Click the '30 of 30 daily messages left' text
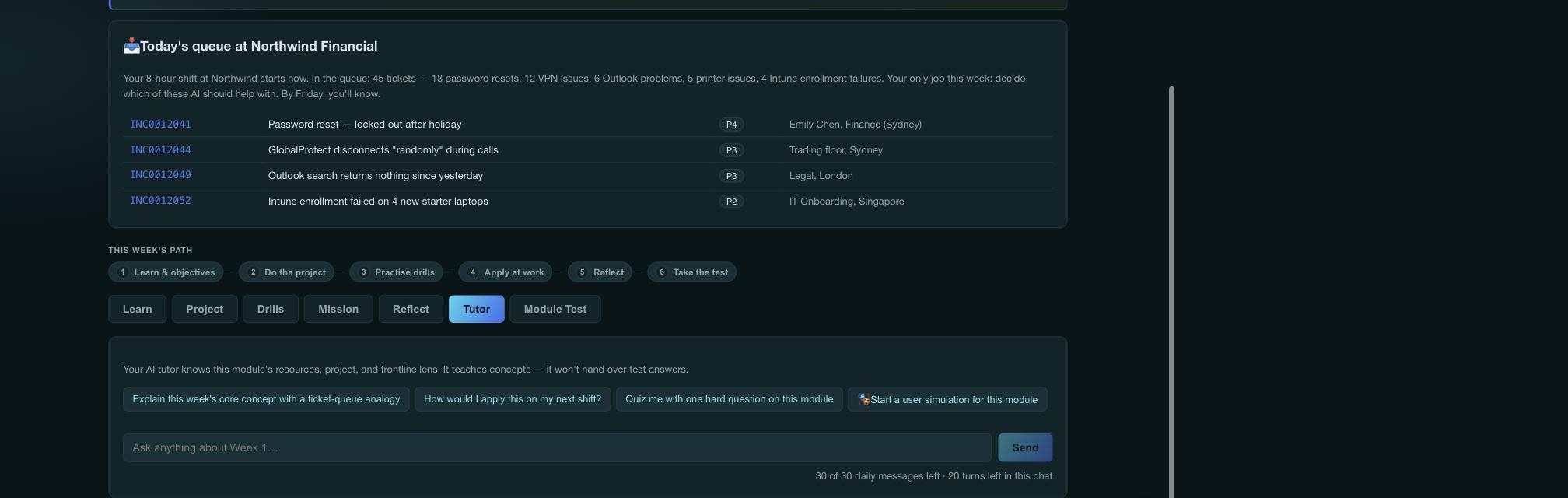The width and height of the screenshot is (1568, 498). click(x=877, y=476)
